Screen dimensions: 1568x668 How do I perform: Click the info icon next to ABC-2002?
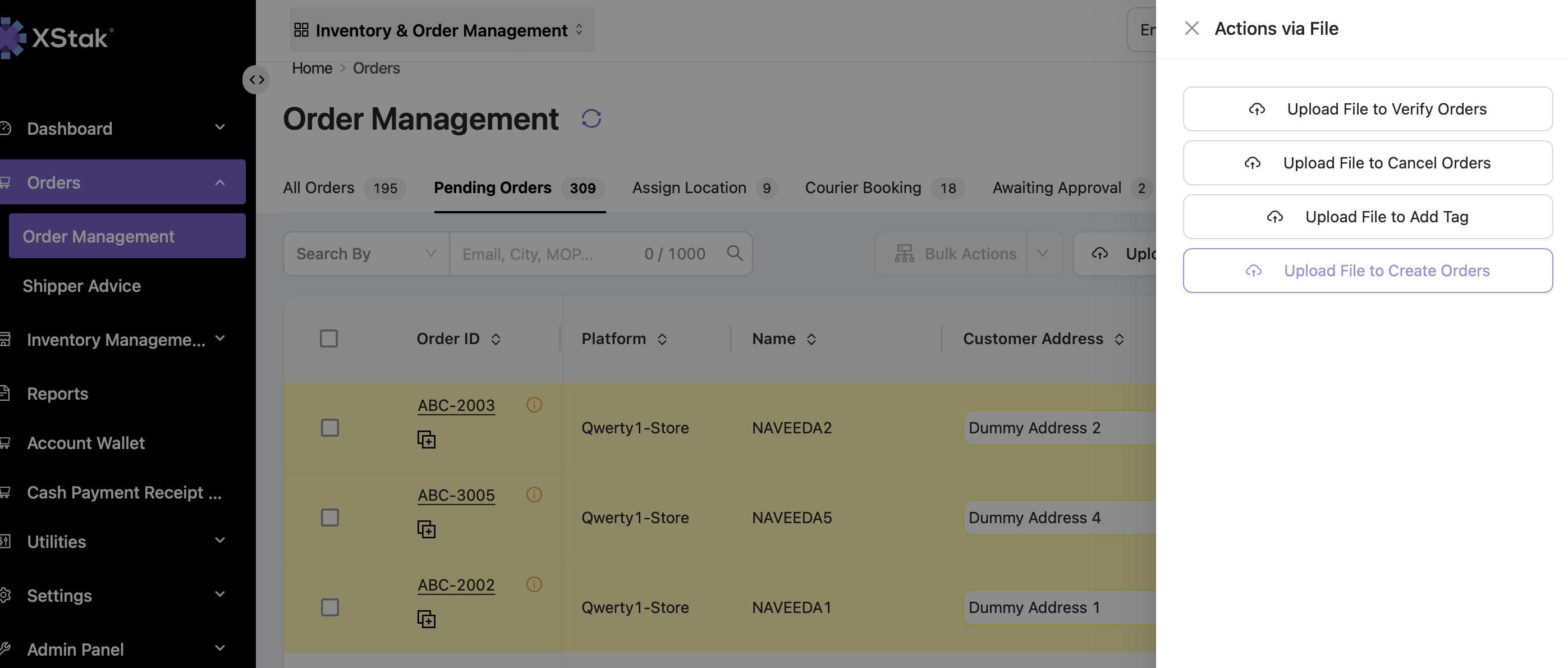pyautogui.click(x=534, y=584)
